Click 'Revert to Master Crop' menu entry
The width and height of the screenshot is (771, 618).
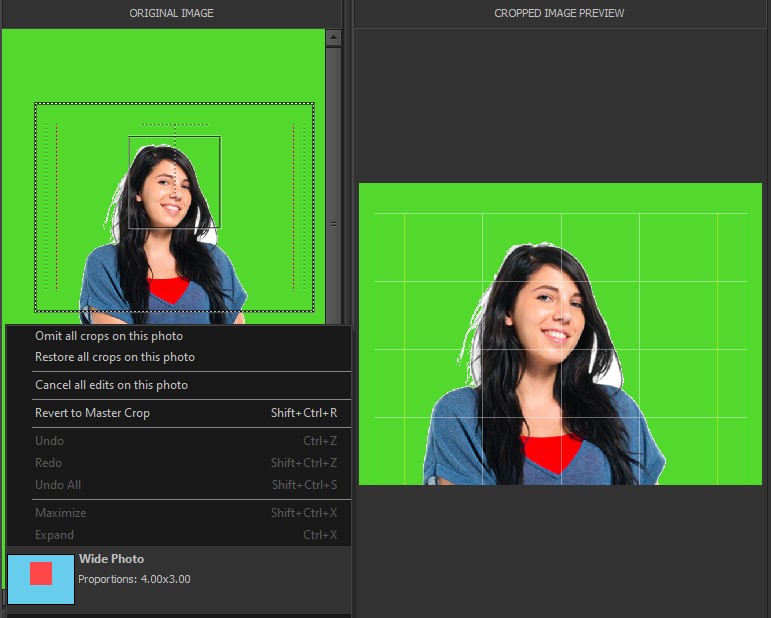tap(92, 413)
